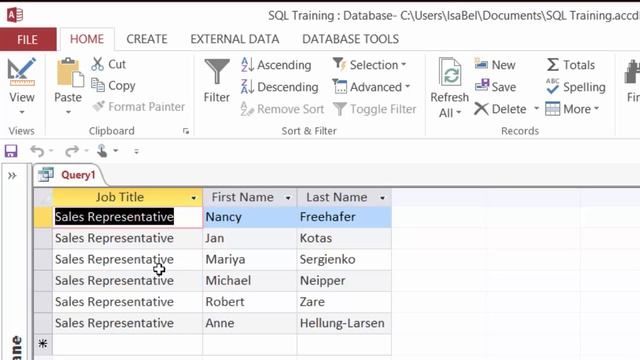Open the Last Name filter arrow
Screen dimensions: 640x360
(382, 198)
